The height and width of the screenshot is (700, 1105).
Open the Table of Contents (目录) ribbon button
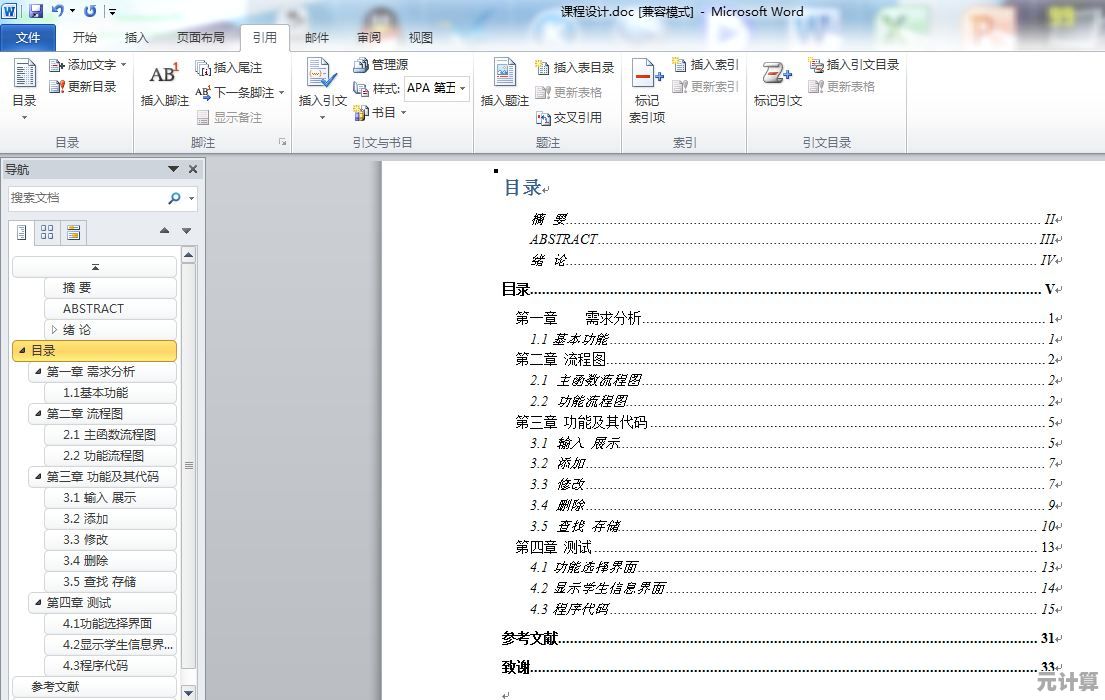(x=24, y=85)
